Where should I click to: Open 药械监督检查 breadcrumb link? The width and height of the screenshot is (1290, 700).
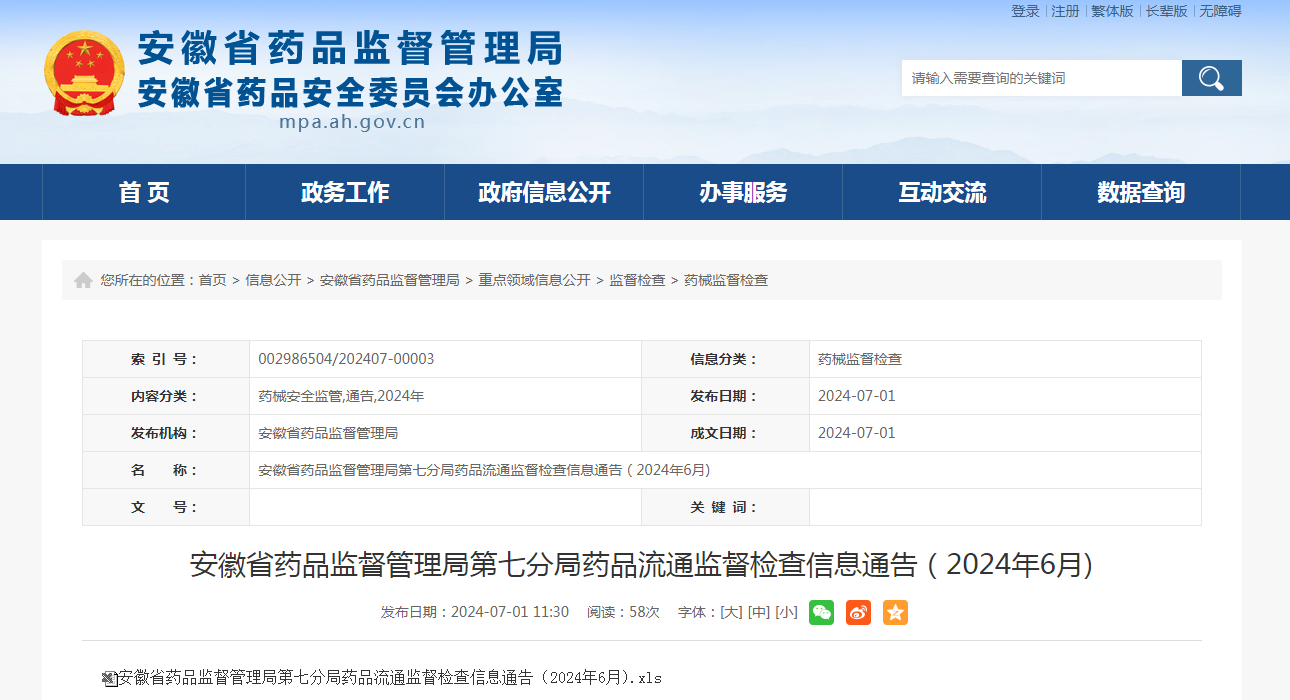point(726,280)
